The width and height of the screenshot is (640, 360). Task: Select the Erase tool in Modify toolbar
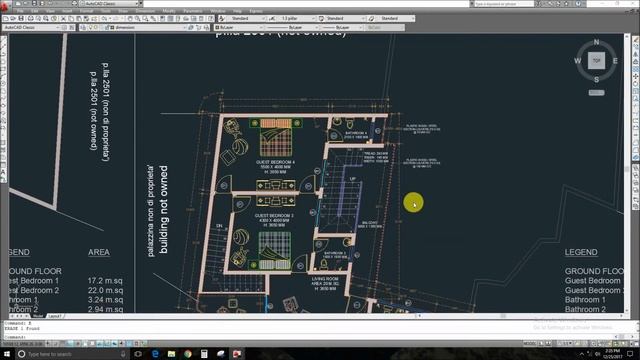point(636,40)
